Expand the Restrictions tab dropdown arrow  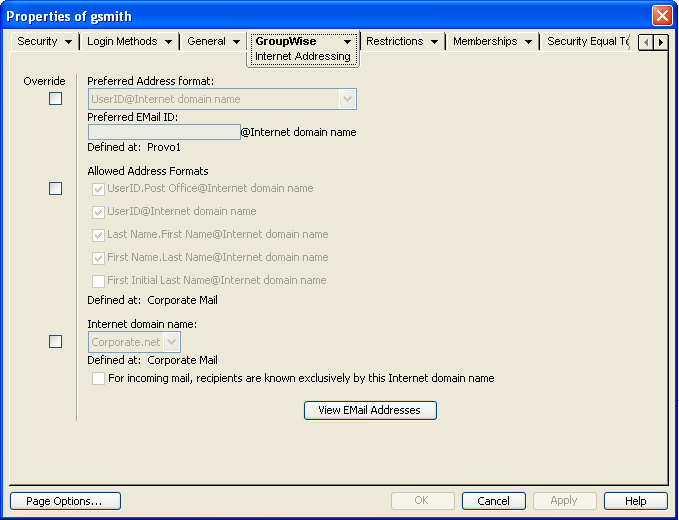pos(434,42)
